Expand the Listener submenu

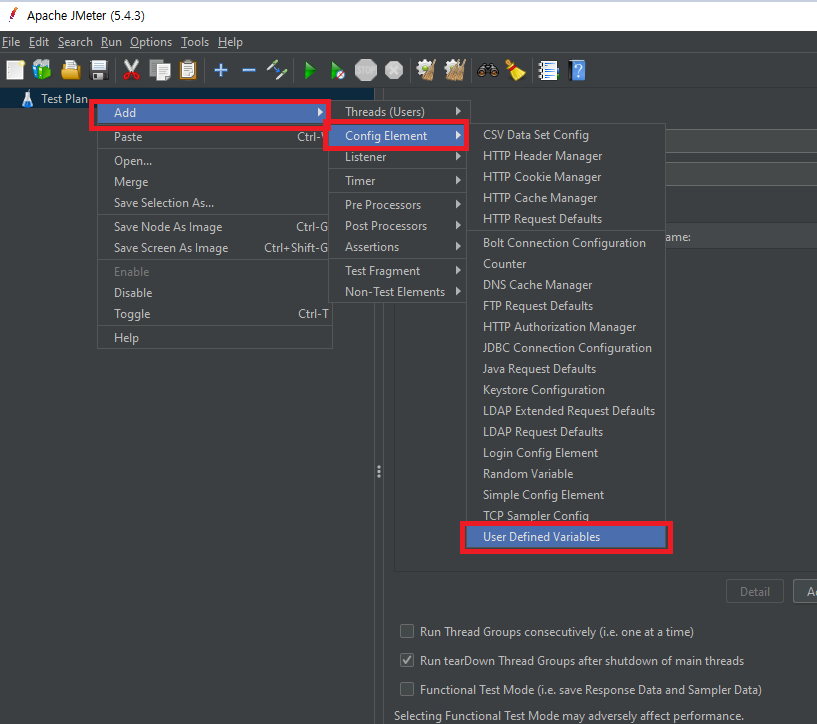[397, 157]
